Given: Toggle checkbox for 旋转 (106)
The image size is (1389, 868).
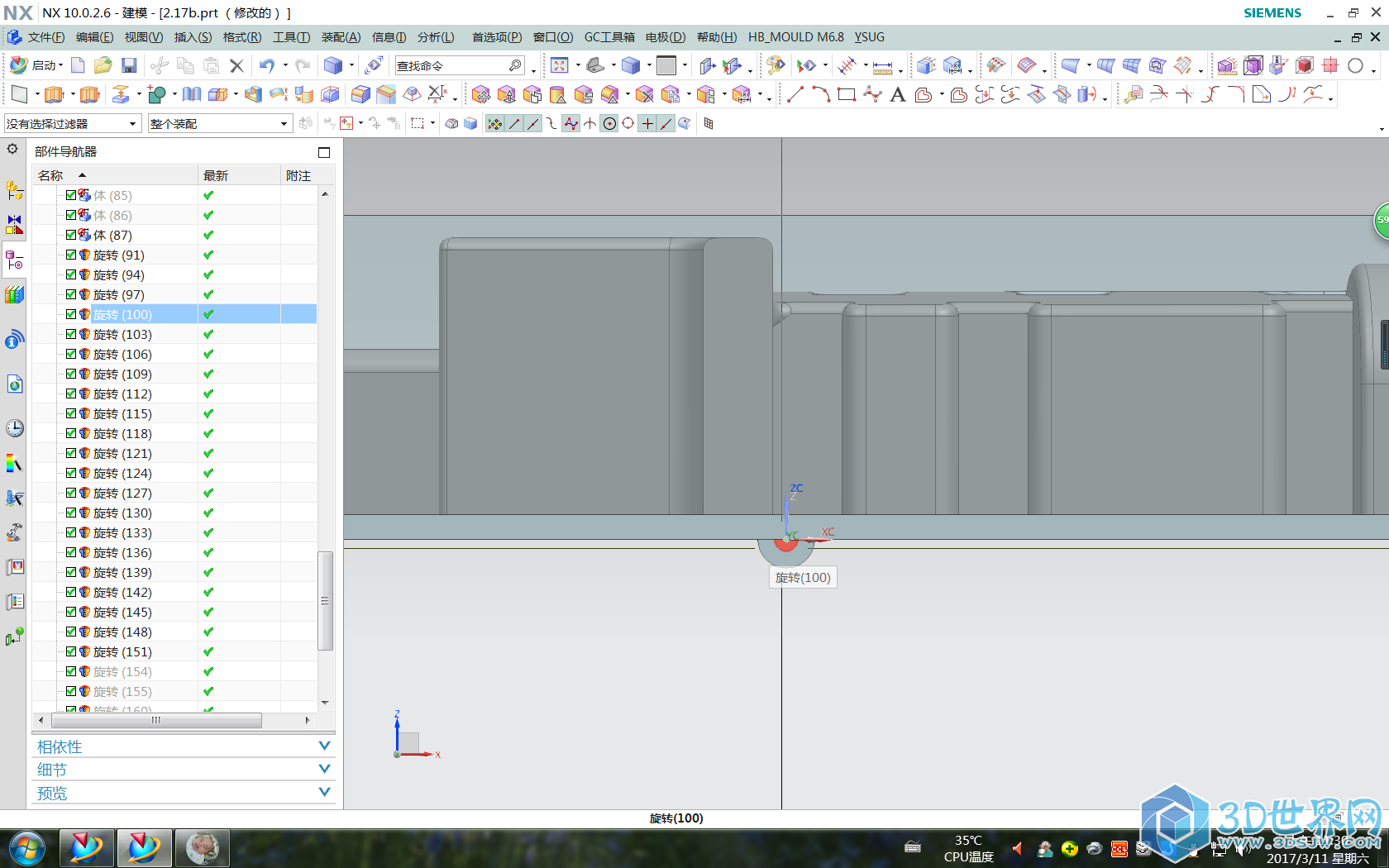Looking at the screenshot, I should coord(71,354).
